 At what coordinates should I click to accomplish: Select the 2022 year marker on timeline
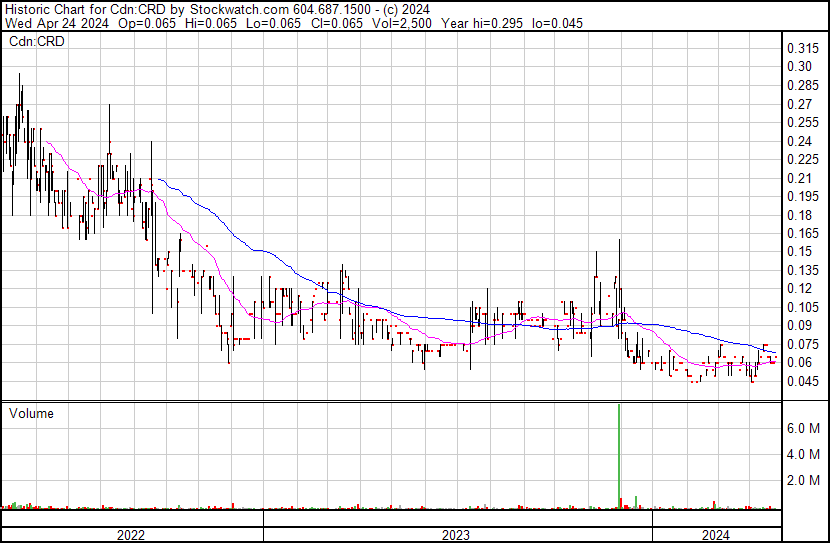(132, 535)
